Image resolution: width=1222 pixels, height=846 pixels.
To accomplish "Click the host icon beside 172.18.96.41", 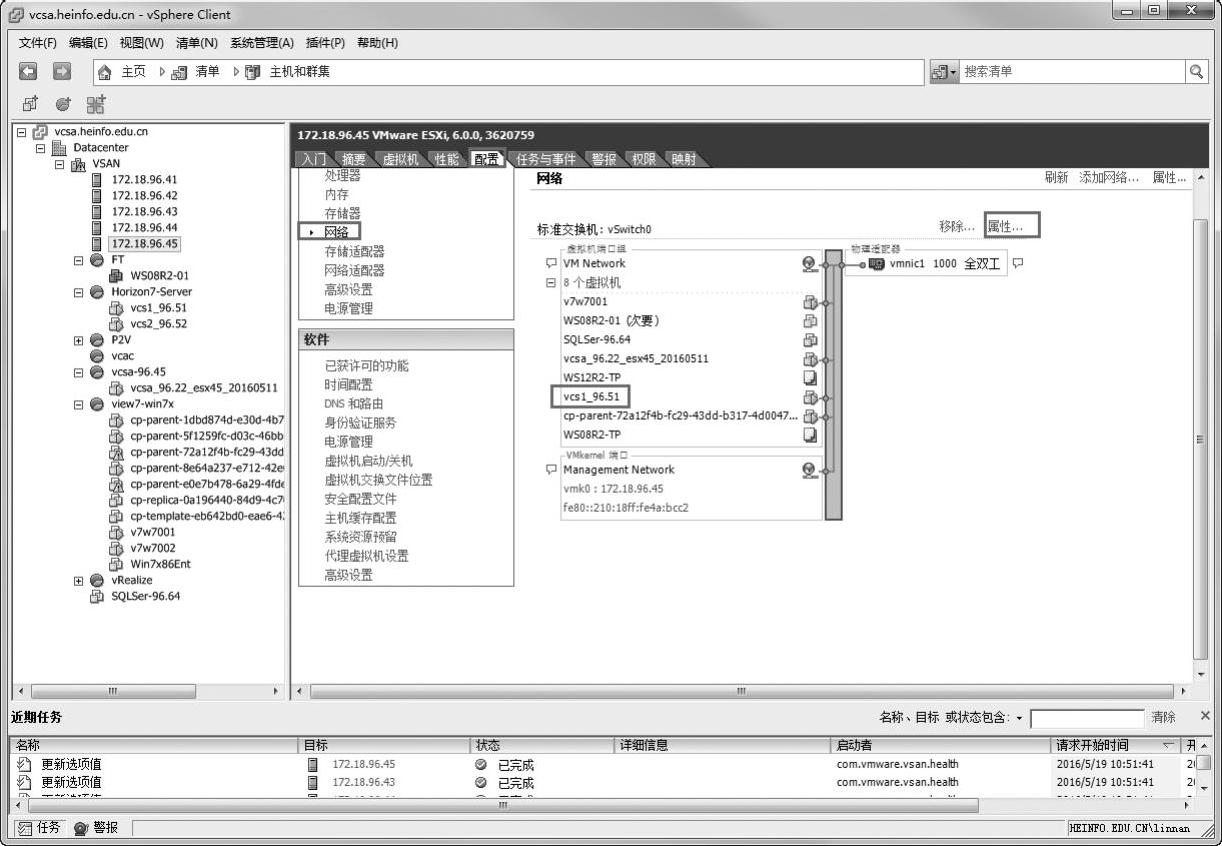I will pyautogui.click(x=97, y=180).
